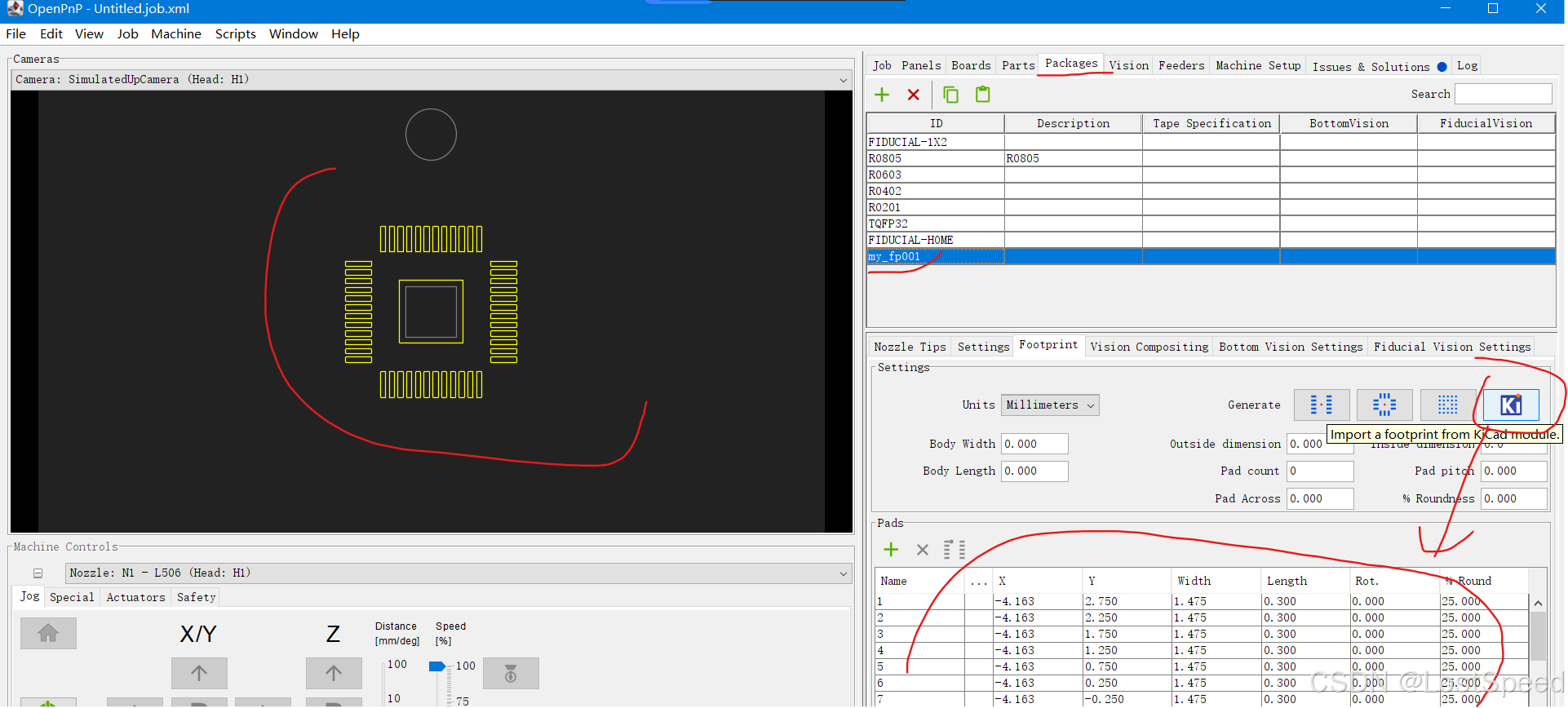The image size is (1568, 708).
Task: Switch to the Job tab
Action: click(x=882, y=65)
